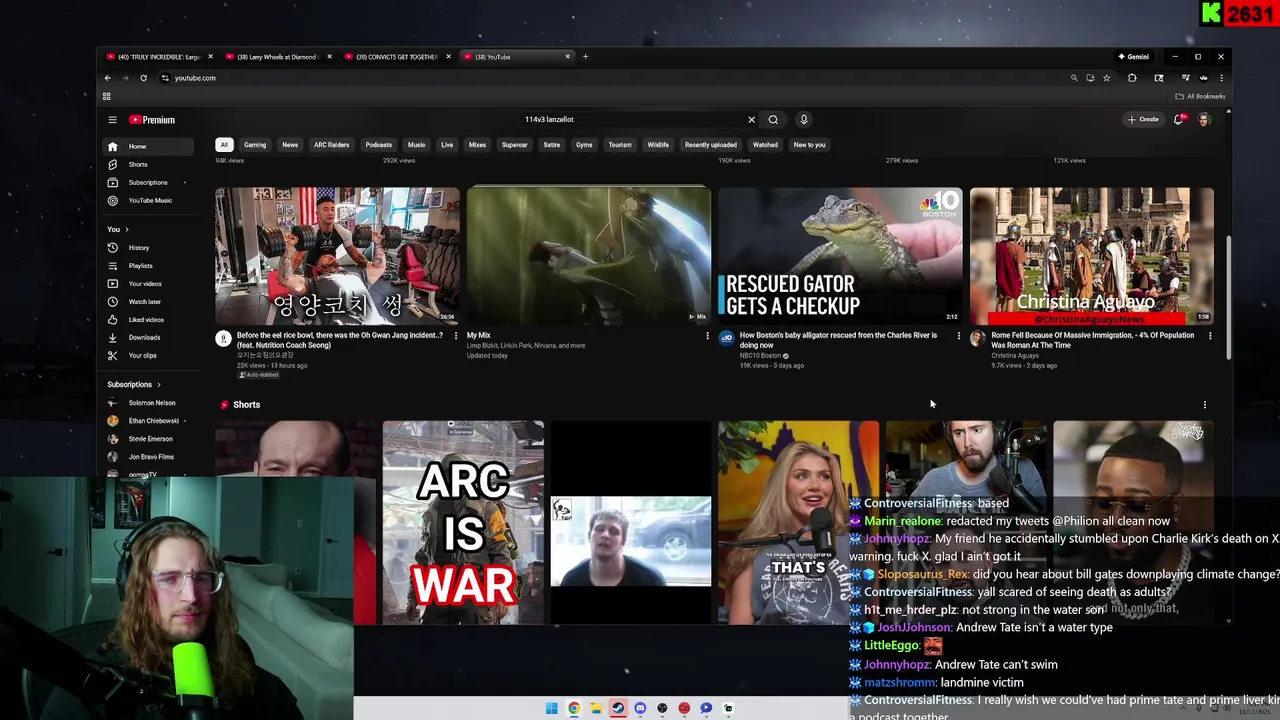Open Downloads in the sidebar
The width and height of the screenshot is (1280, 720).
point(148,337)
